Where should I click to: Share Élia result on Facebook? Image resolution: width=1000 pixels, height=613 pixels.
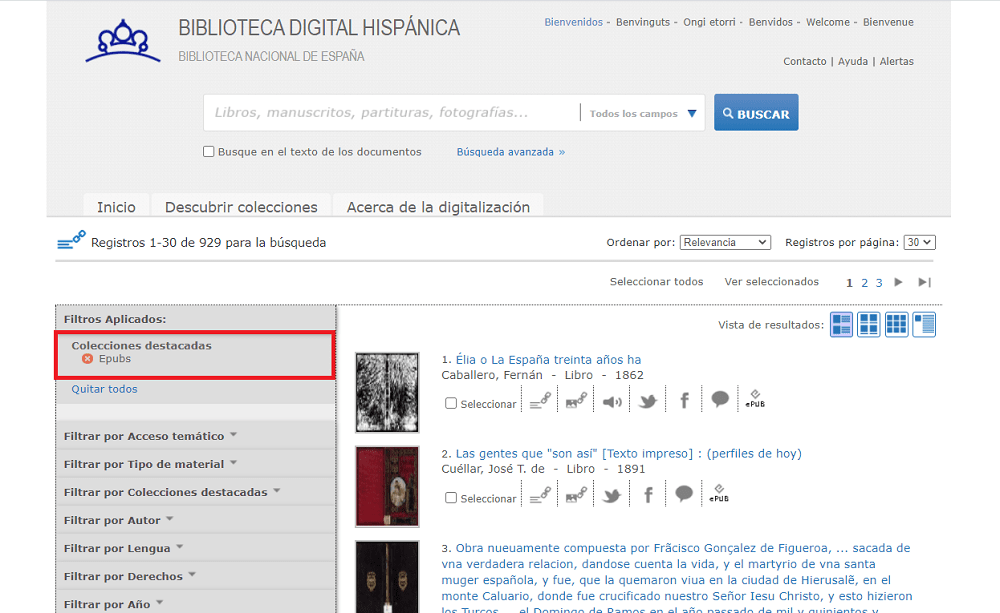pos(684,401)
